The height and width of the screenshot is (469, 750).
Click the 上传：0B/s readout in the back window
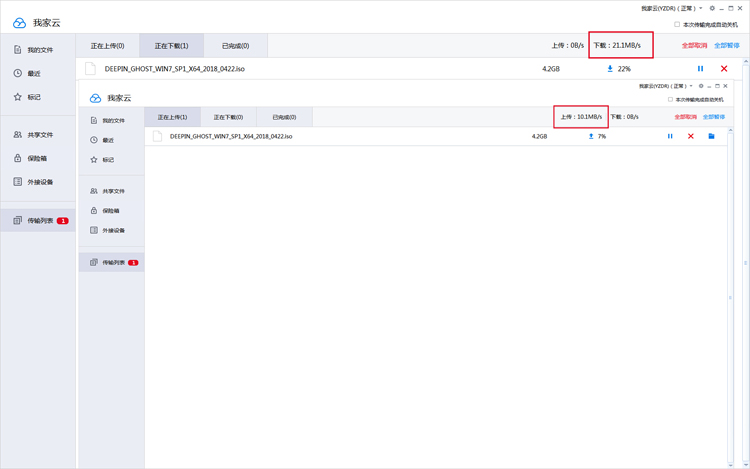[x=568, y=45]
